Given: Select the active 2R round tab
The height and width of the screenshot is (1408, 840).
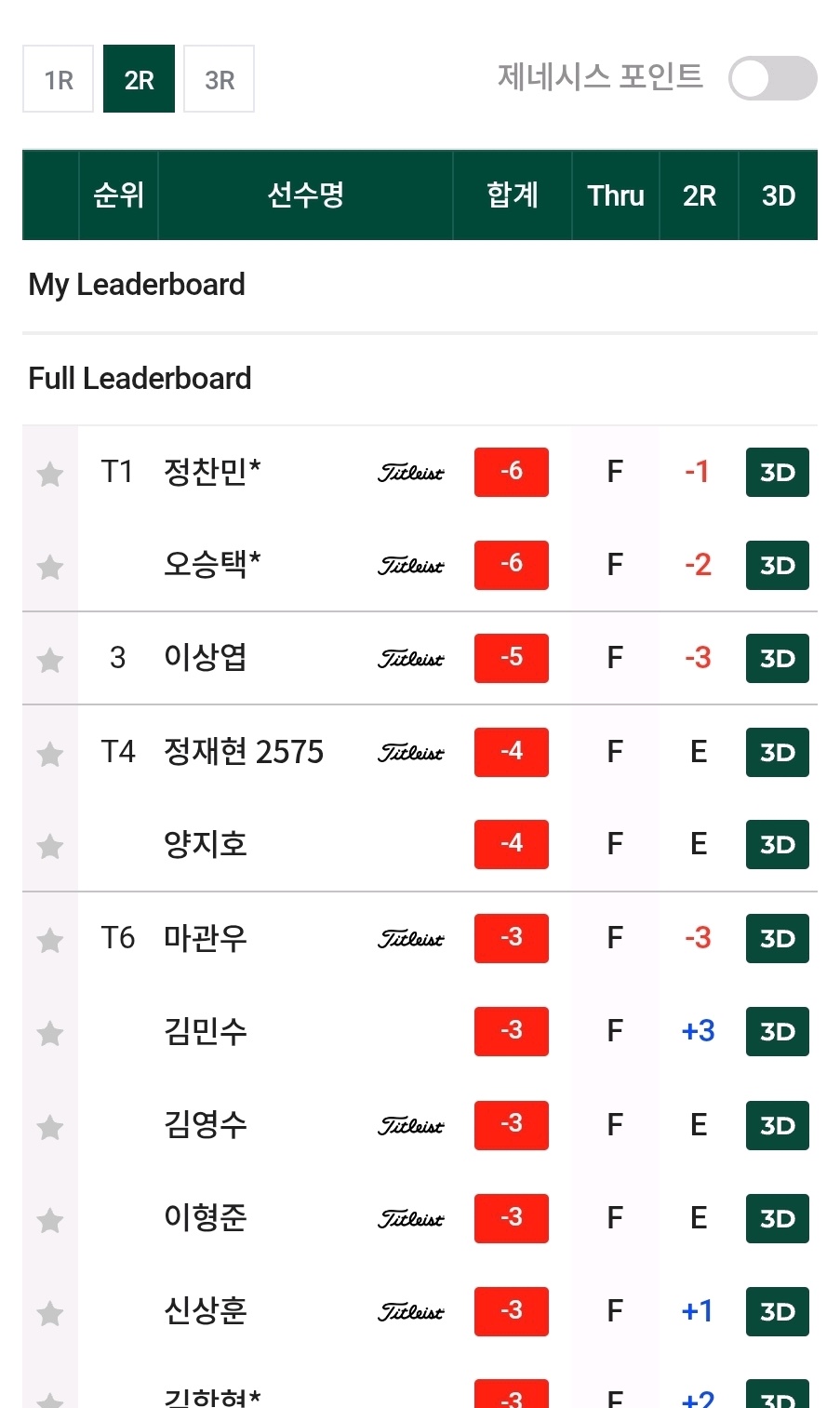Looking at the screenshot, I should pyautogui.click(x=139, y=79).
